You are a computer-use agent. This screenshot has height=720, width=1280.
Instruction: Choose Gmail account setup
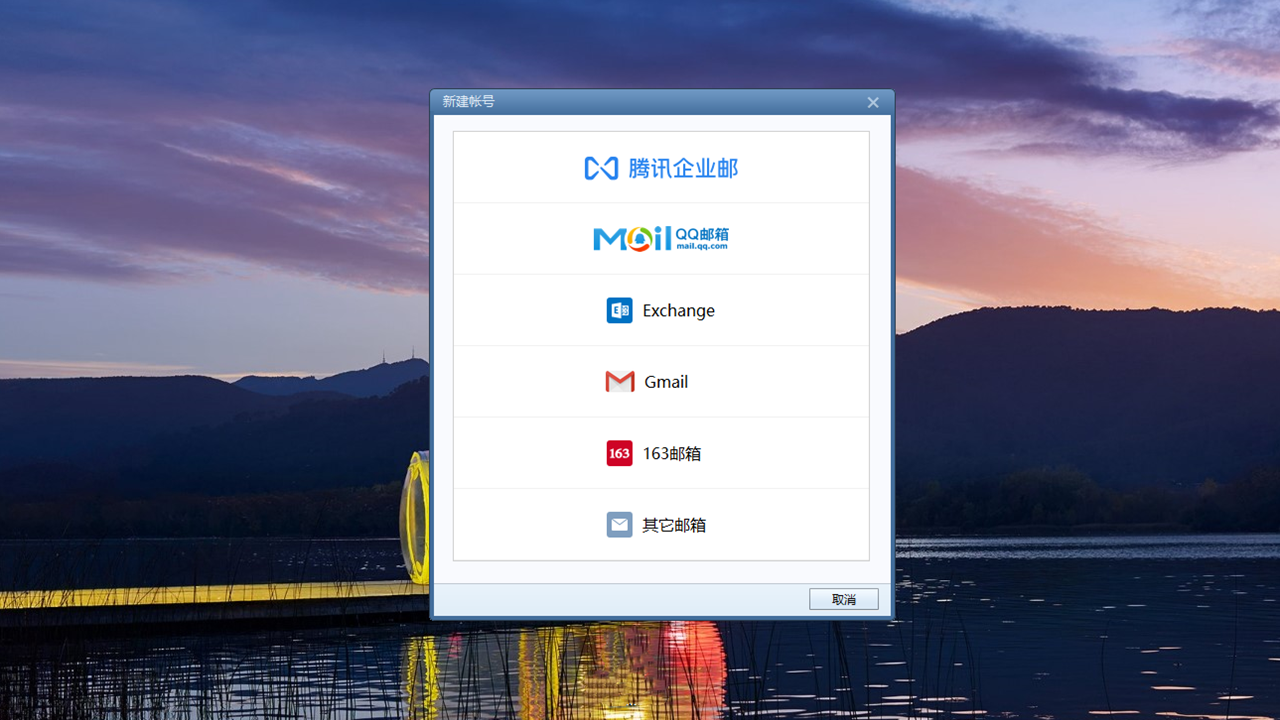coord(661,381)
